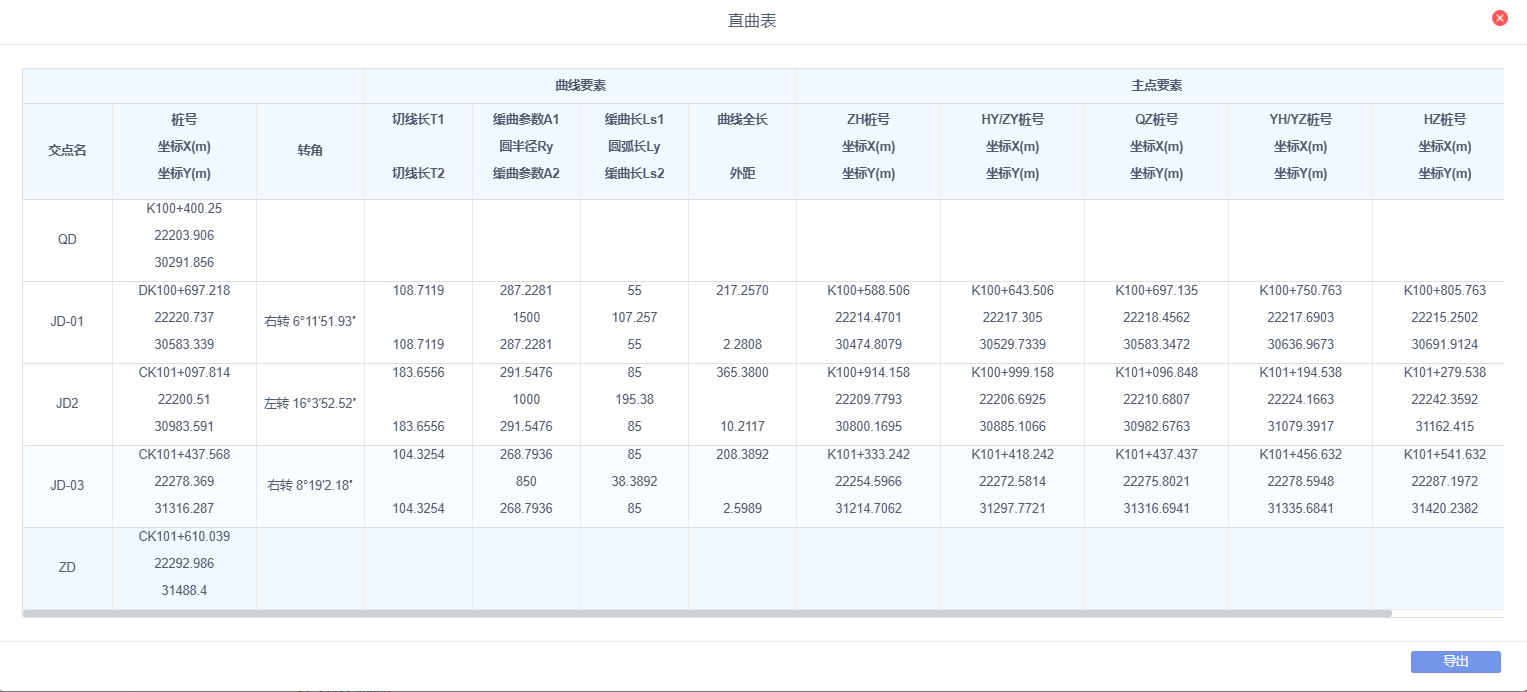
Task: Click the K101+541.632 HZ stake value
Action: (1444, 455)
